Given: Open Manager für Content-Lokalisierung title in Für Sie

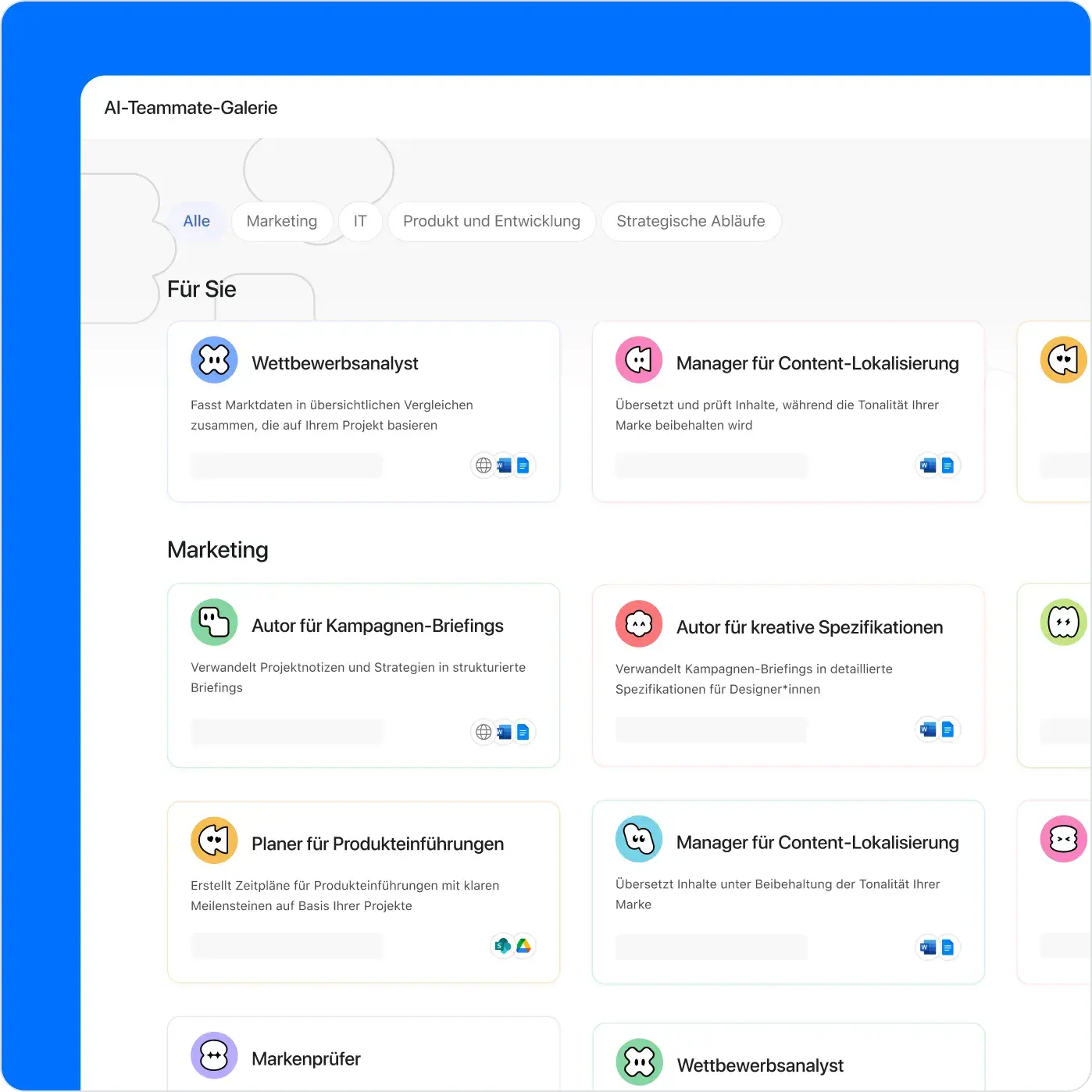Looking at the screenshot, I should pos(818,363).
